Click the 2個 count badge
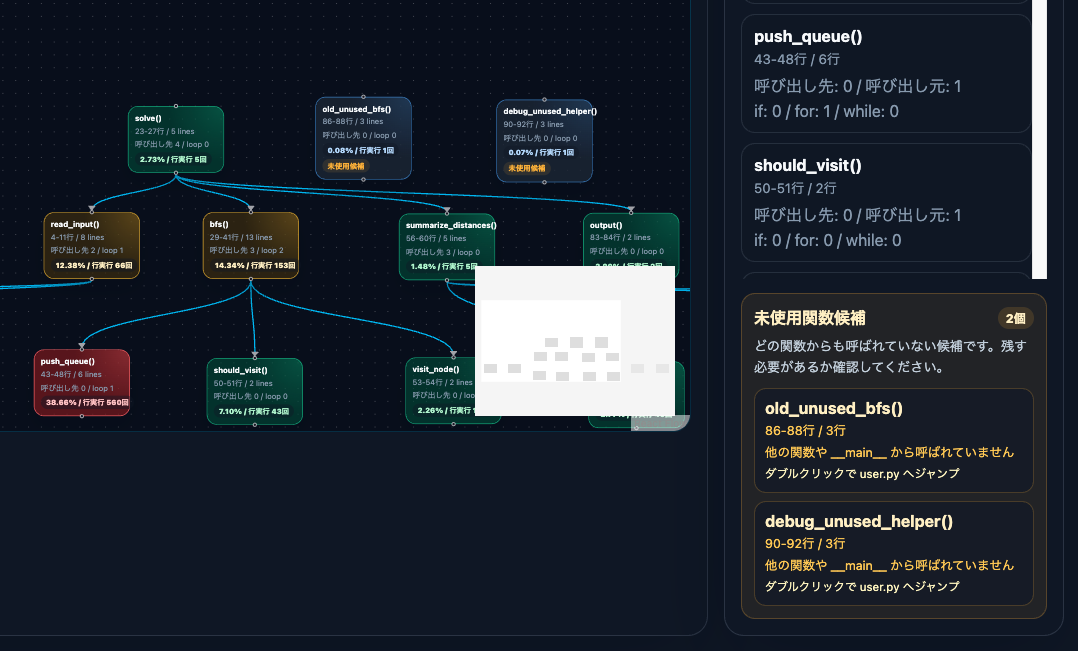1078x651 pixels. [1015, 318]
